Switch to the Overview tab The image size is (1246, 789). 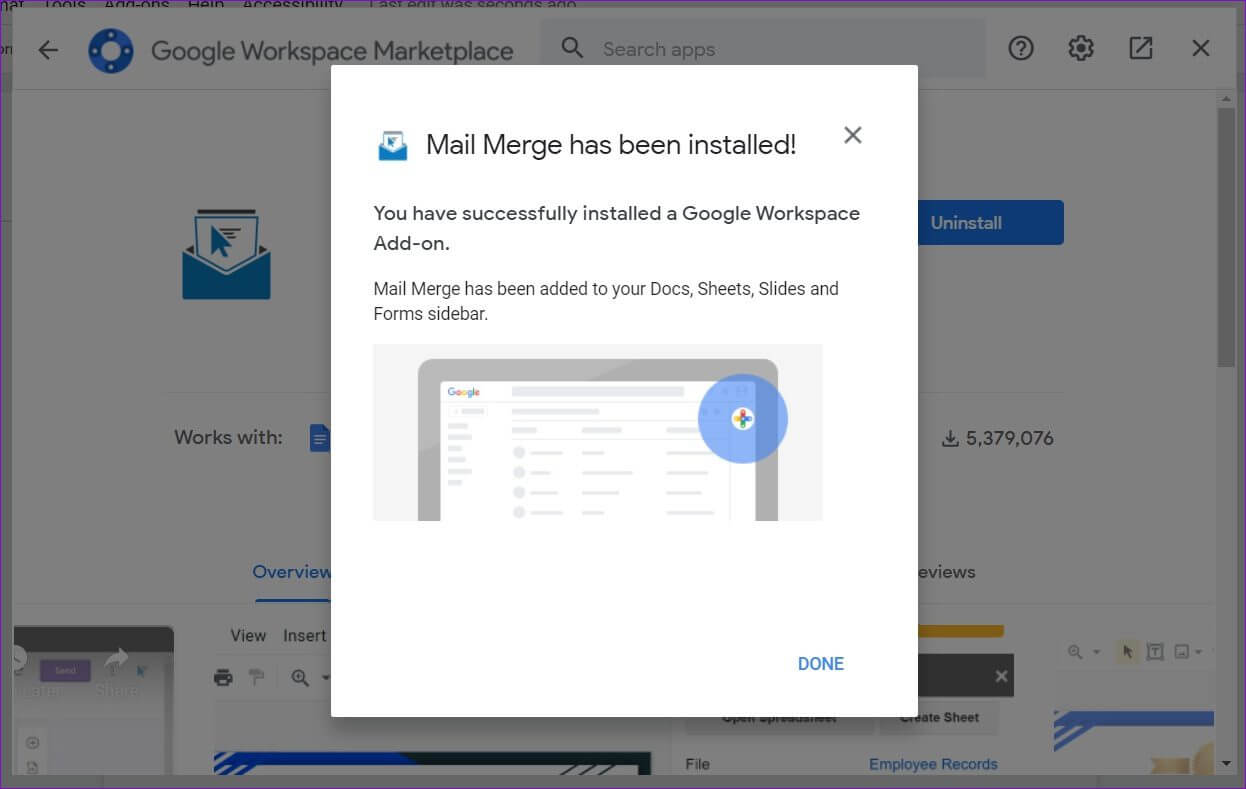(291, 572)
